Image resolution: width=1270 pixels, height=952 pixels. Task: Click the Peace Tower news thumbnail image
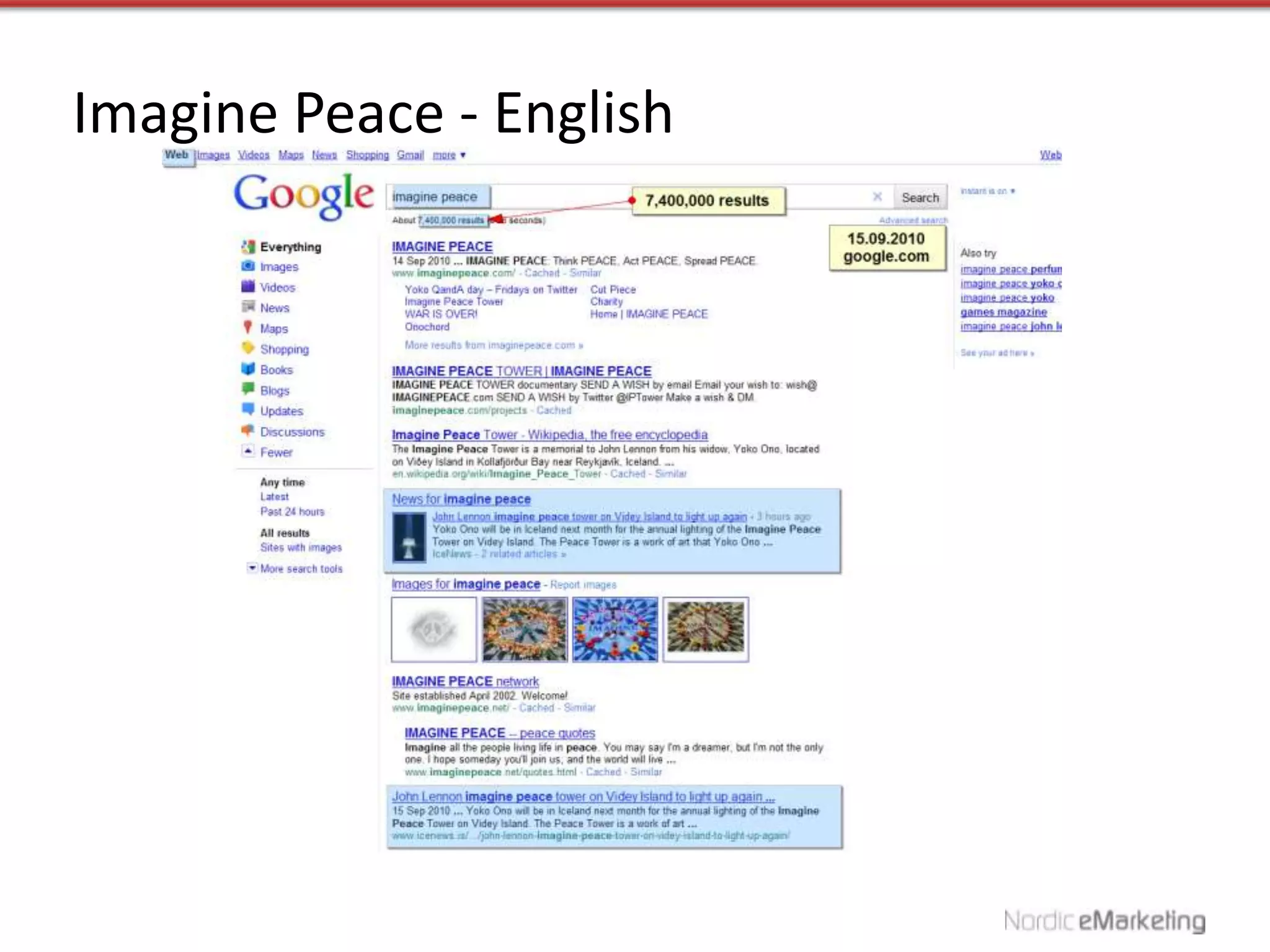pos(409,537)
